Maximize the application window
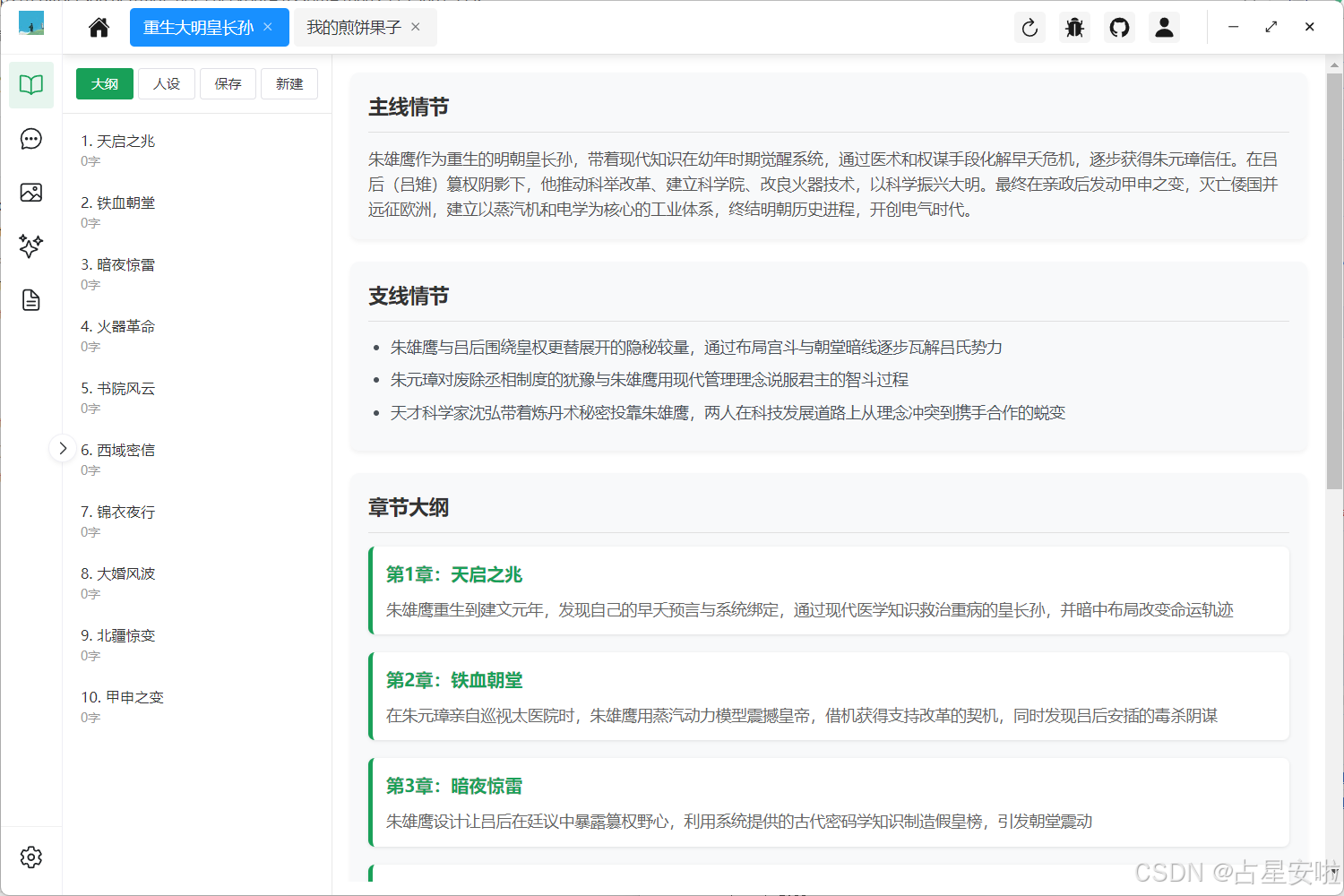1344x896 pixels. 1271,27
